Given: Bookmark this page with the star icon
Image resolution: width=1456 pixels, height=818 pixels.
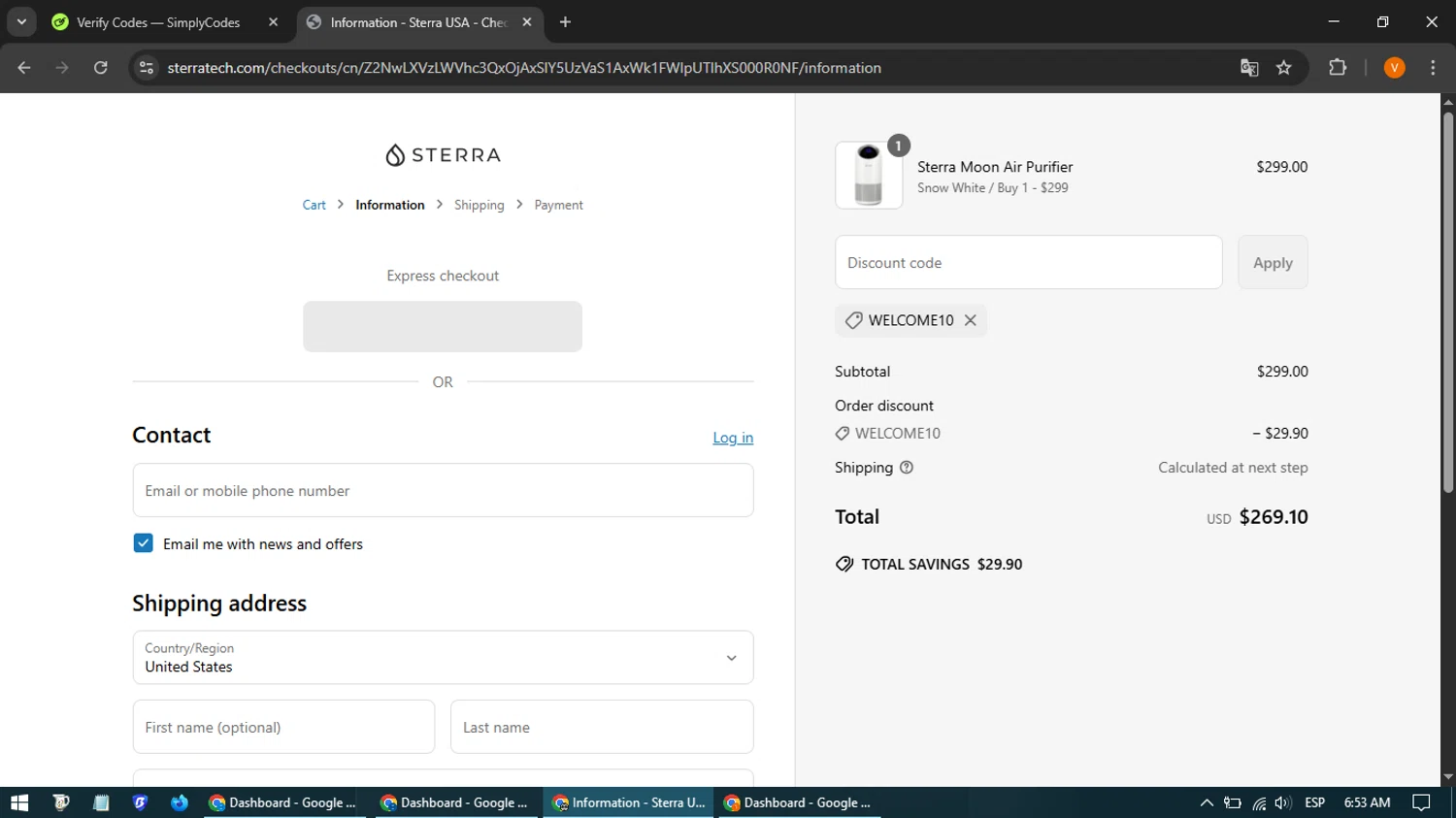Looking at the screenshot, I should coord(1284,68).
